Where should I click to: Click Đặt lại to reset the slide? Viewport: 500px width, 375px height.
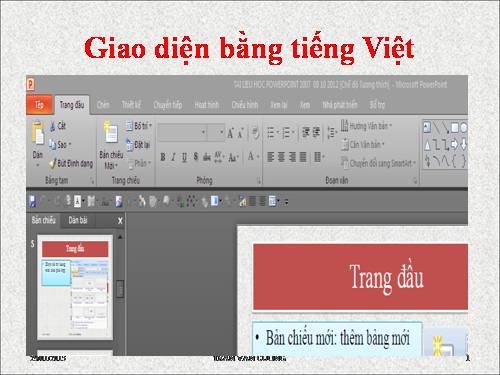[138, 144]
